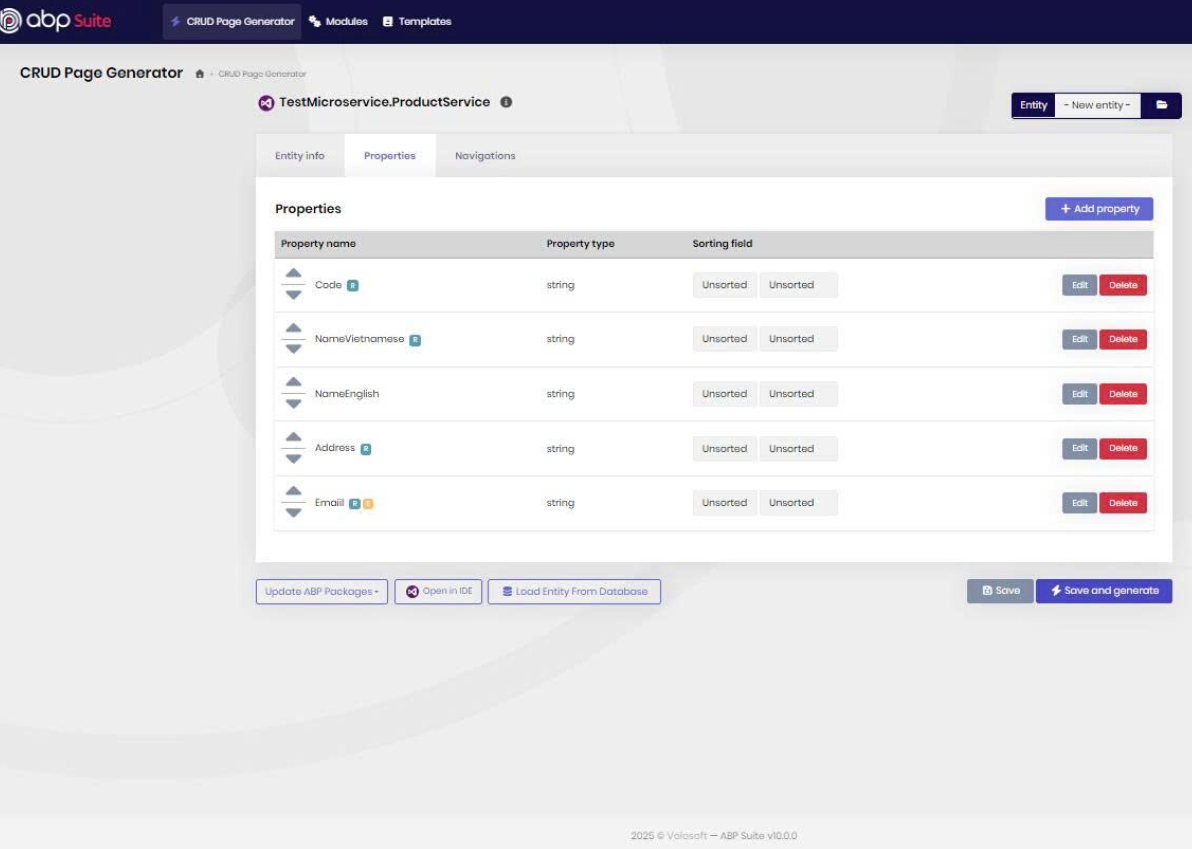Open the Modules menu

[x=338, y=21]
